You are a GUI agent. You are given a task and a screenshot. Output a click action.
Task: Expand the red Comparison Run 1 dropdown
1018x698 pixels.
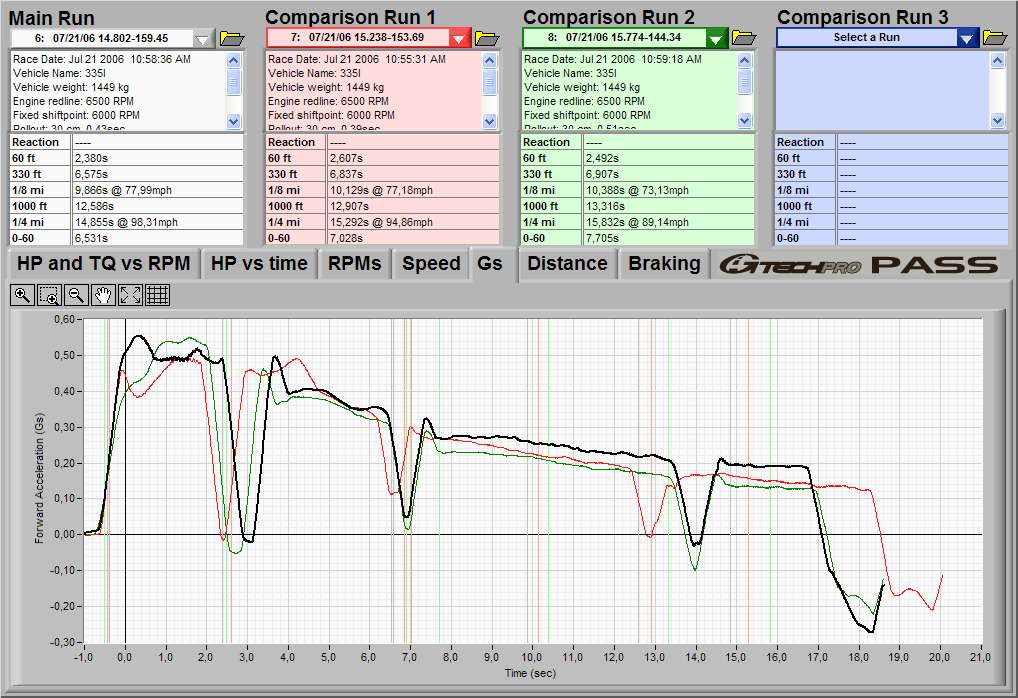coord(459,38)
